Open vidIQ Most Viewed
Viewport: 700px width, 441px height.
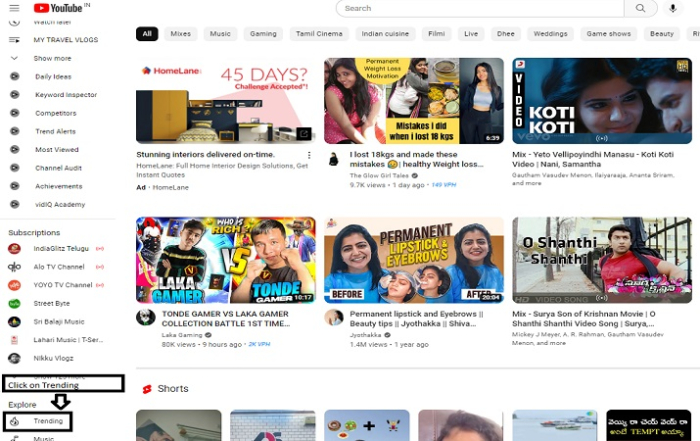[57, 150]
